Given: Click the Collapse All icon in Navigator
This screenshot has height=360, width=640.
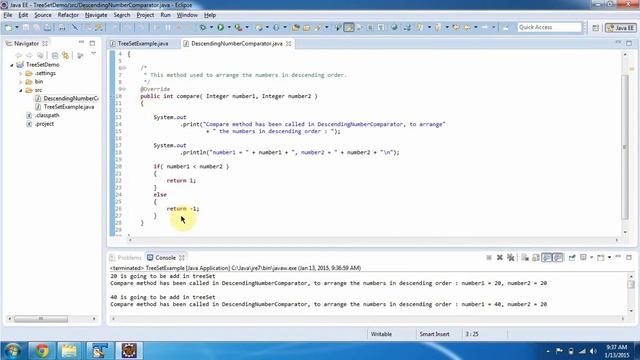Looking at the screenshot, I should click(x=55, y=55).
